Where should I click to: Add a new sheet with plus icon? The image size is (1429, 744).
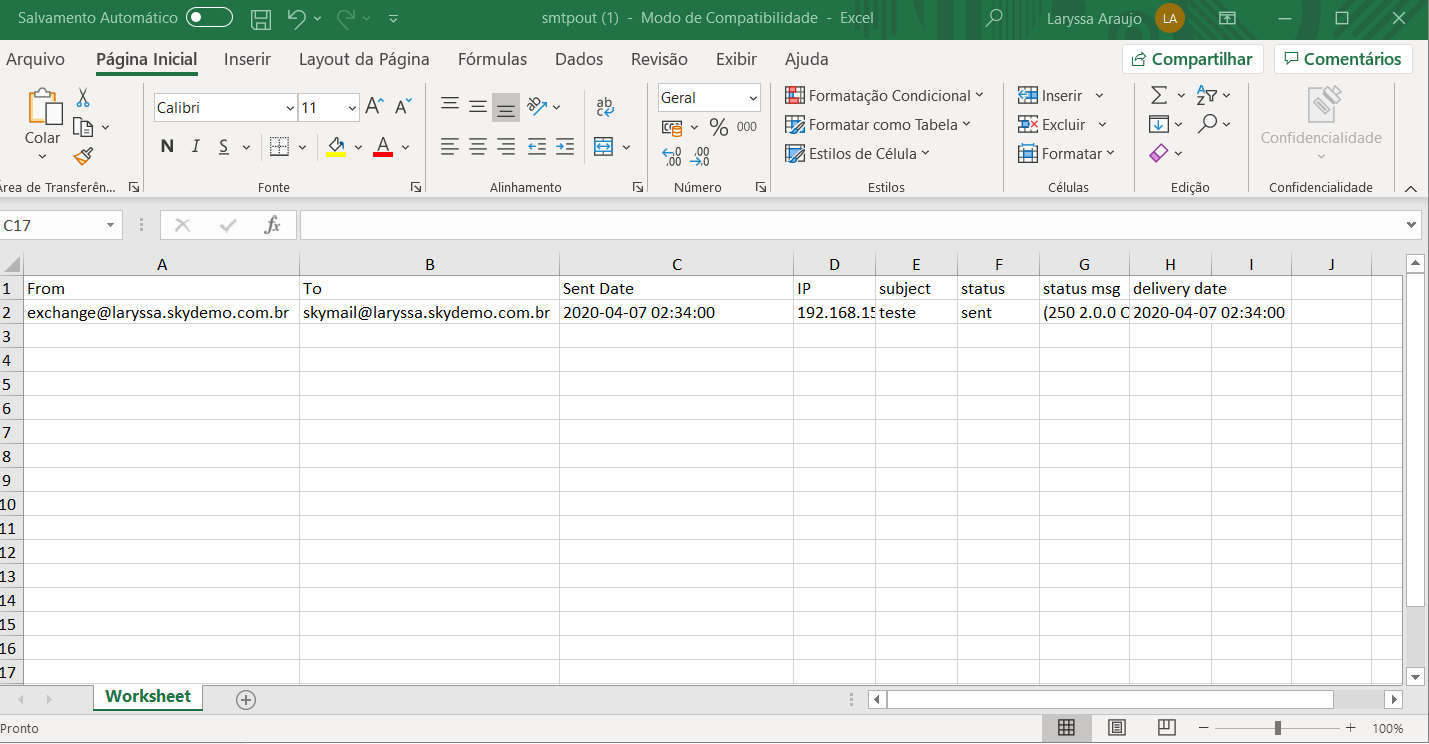click(246, 699)
